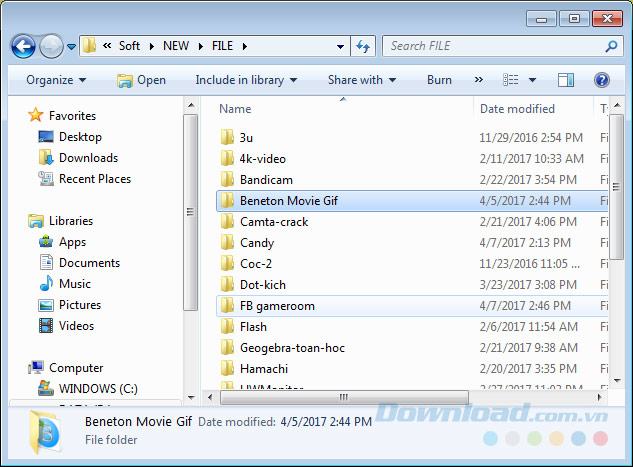Open the Help question mark icon
Viewport: 633px width, 467px height.
(x=602, y=80)
